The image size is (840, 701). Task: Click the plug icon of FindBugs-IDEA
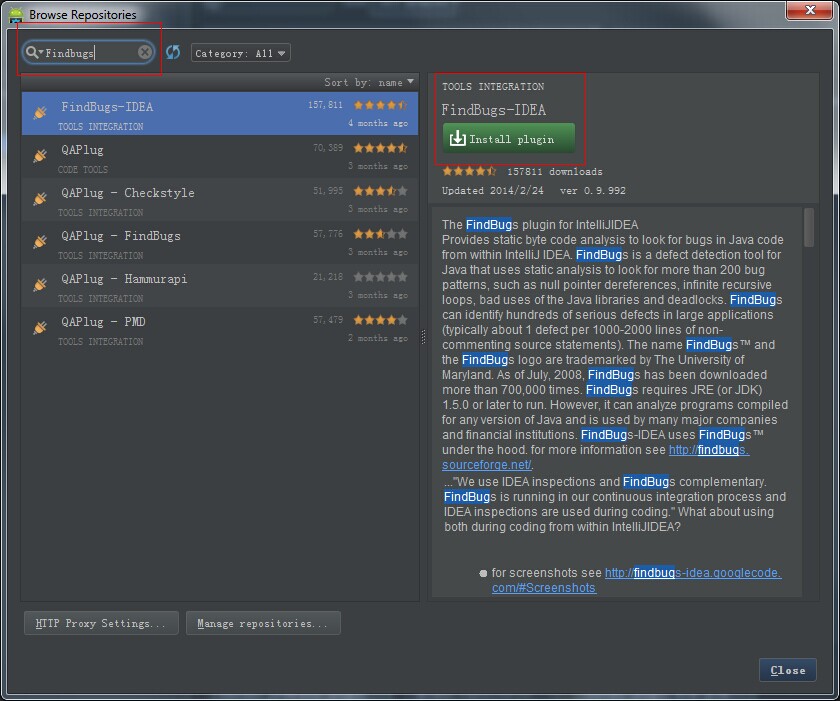click(x=40, y=112)
